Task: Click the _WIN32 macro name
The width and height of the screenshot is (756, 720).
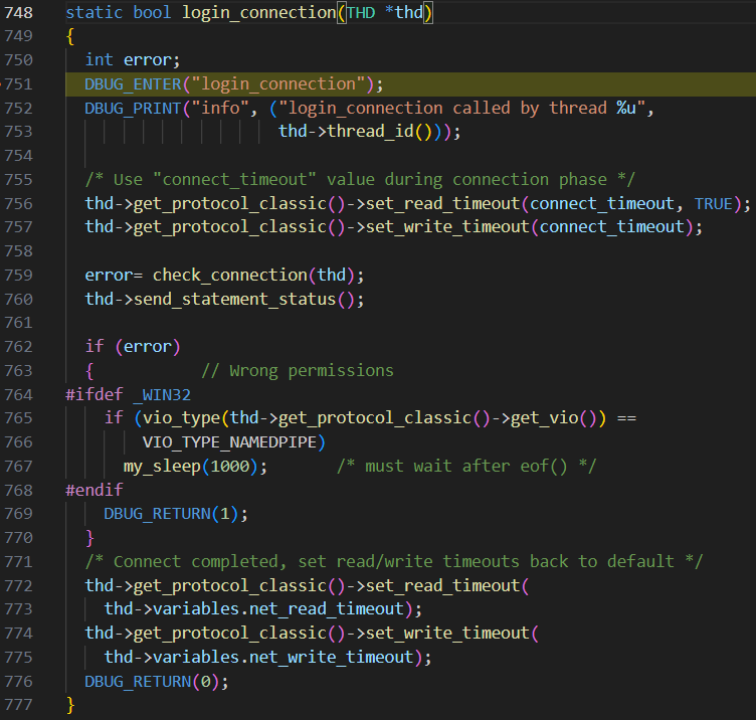Action: coord(162,395)
